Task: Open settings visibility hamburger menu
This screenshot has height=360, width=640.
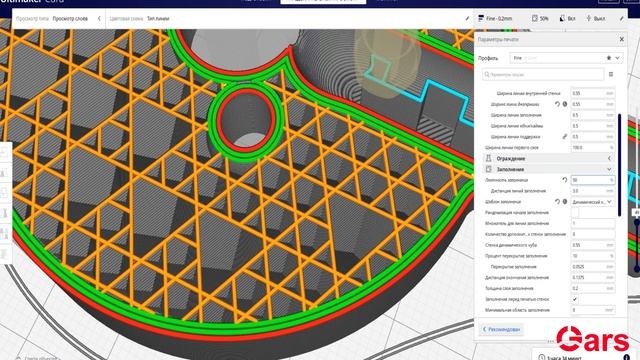Action: [611, 74]
